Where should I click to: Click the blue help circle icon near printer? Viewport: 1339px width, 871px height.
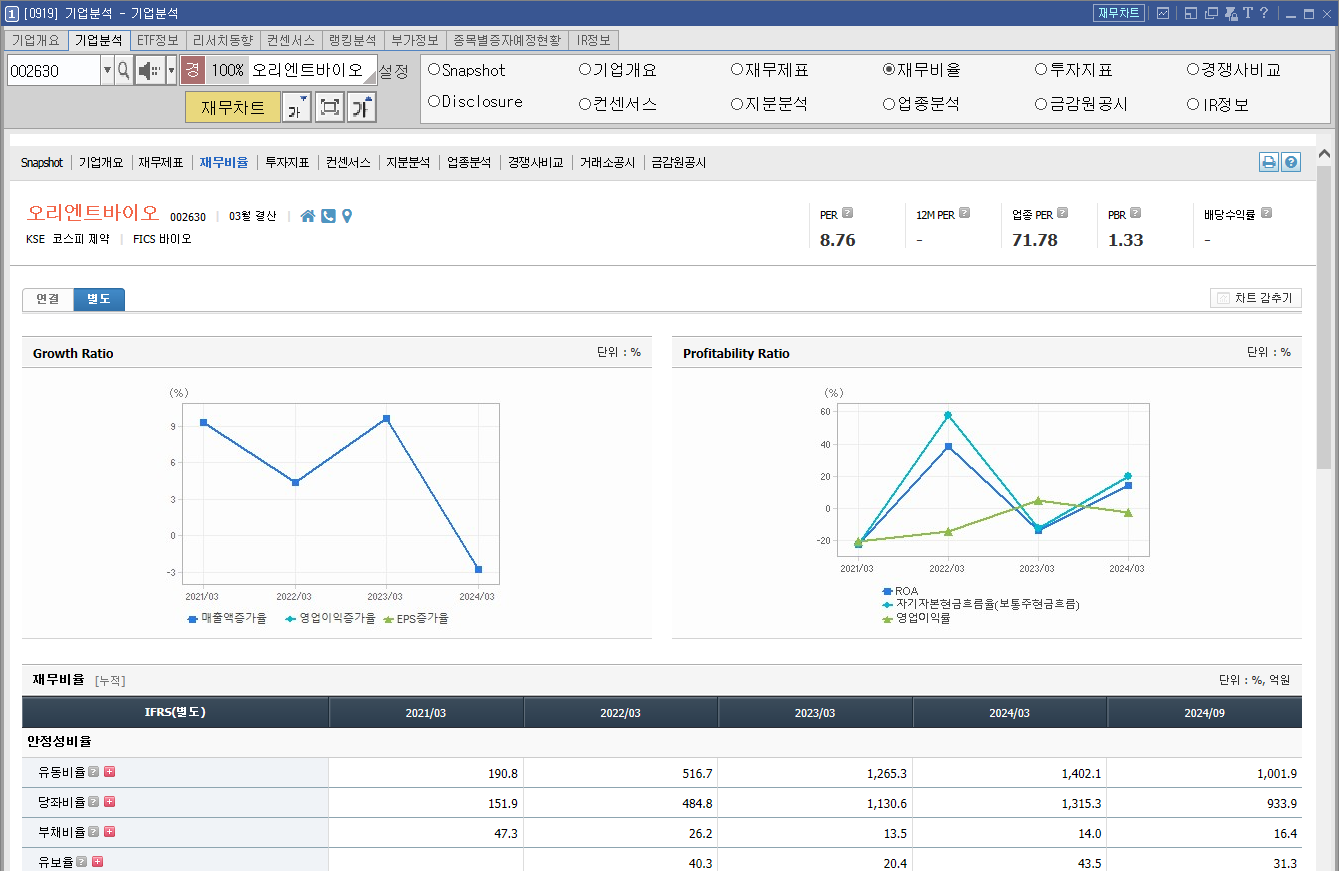[1291, 162]
